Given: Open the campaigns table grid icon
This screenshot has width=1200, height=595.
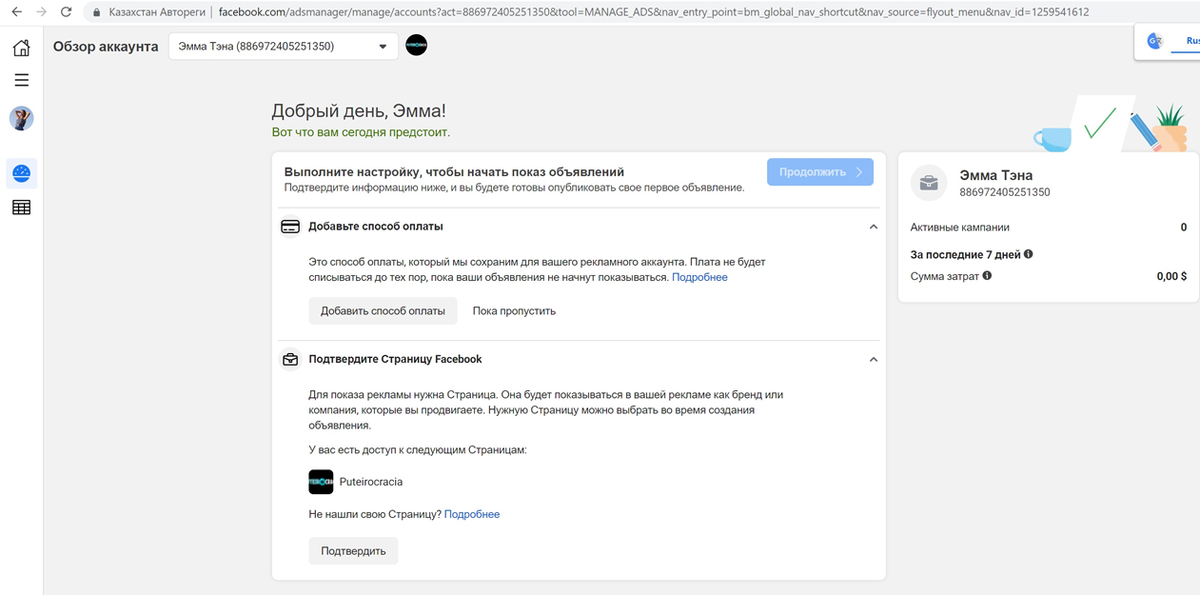Looking at the screenshot, I should click(21, 207).
